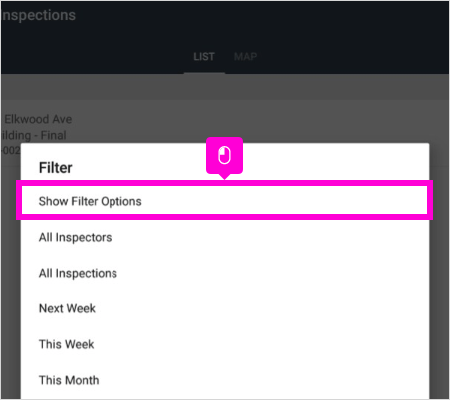450x400 pixels.
Task: Click the Building - Final inspection line
Action: (33, 135)
